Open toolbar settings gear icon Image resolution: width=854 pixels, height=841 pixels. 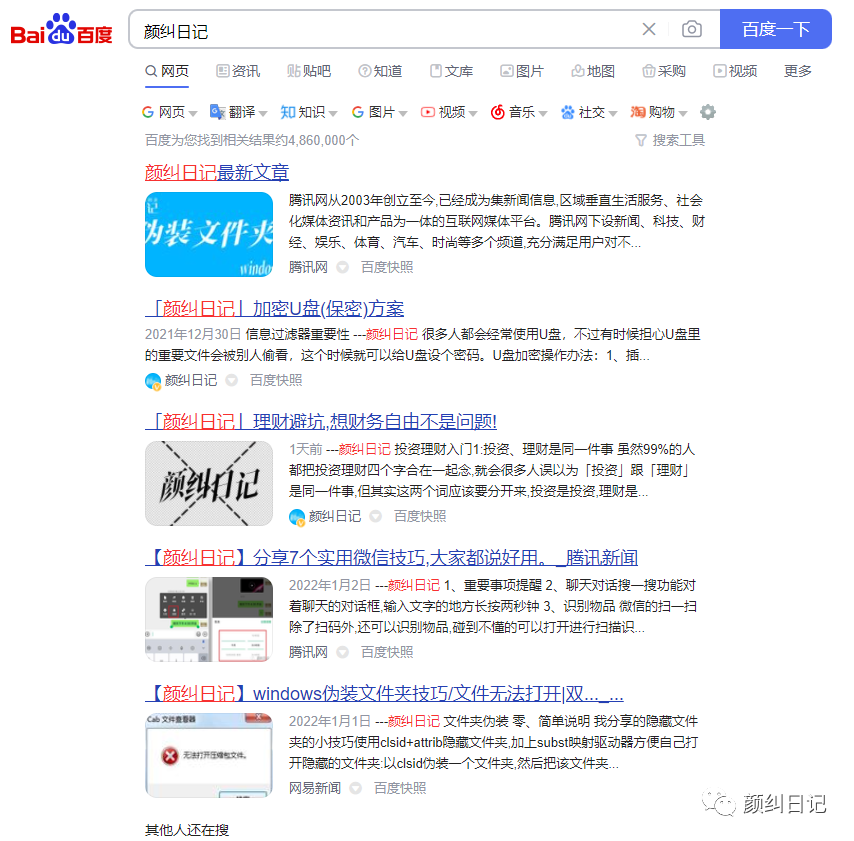[x=707, y=112]
